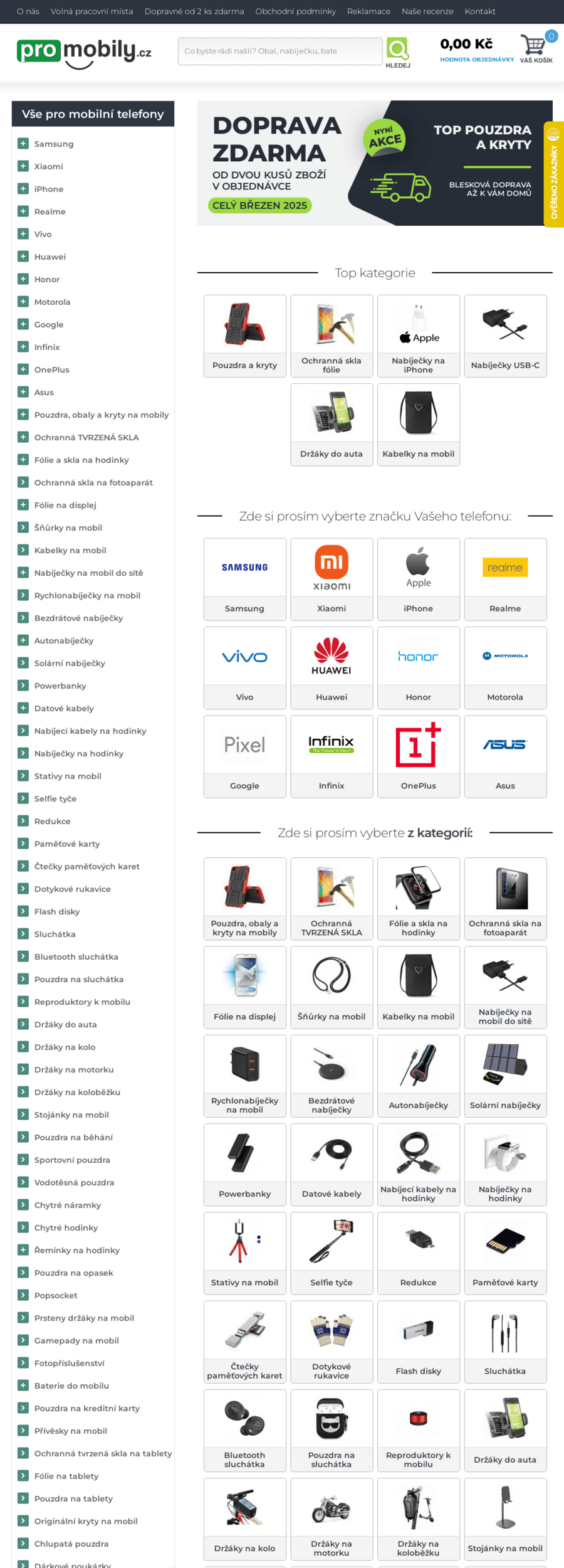Expand the Realme entry in sidebar menu
This screenshot has height=1568, width=564.
(x=23, y=211)
